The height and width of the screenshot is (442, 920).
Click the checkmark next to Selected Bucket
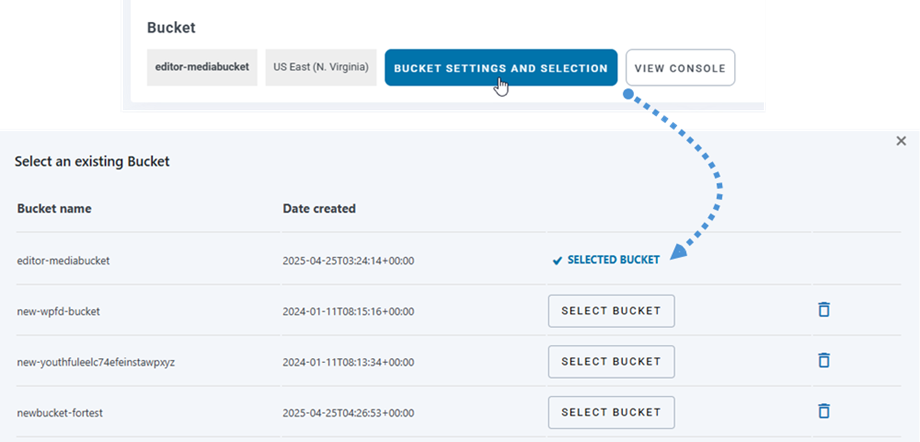[558, 260]
